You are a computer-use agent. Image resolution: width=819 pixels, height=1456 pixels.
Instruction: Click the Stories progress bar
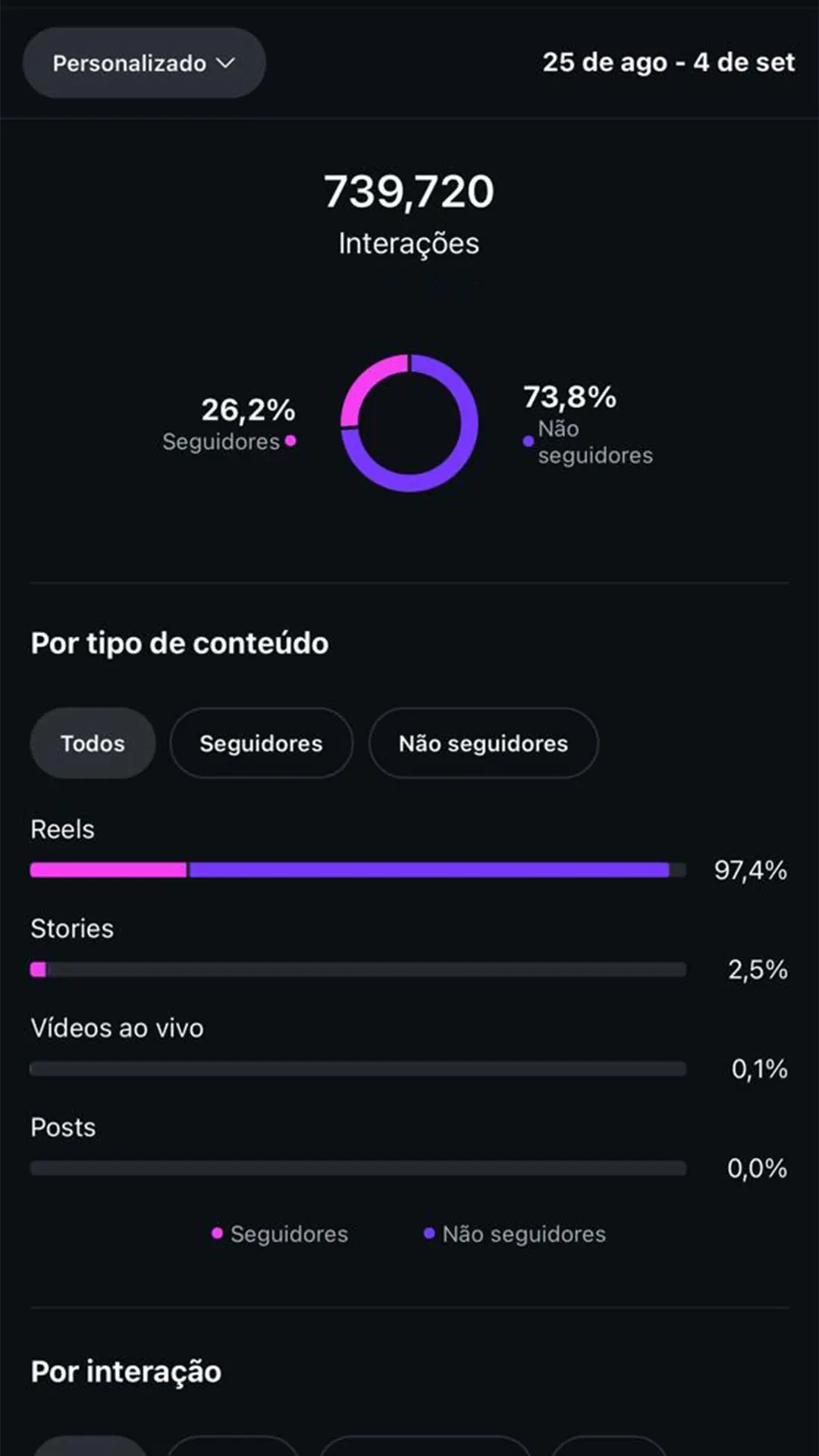pos(356,969)
